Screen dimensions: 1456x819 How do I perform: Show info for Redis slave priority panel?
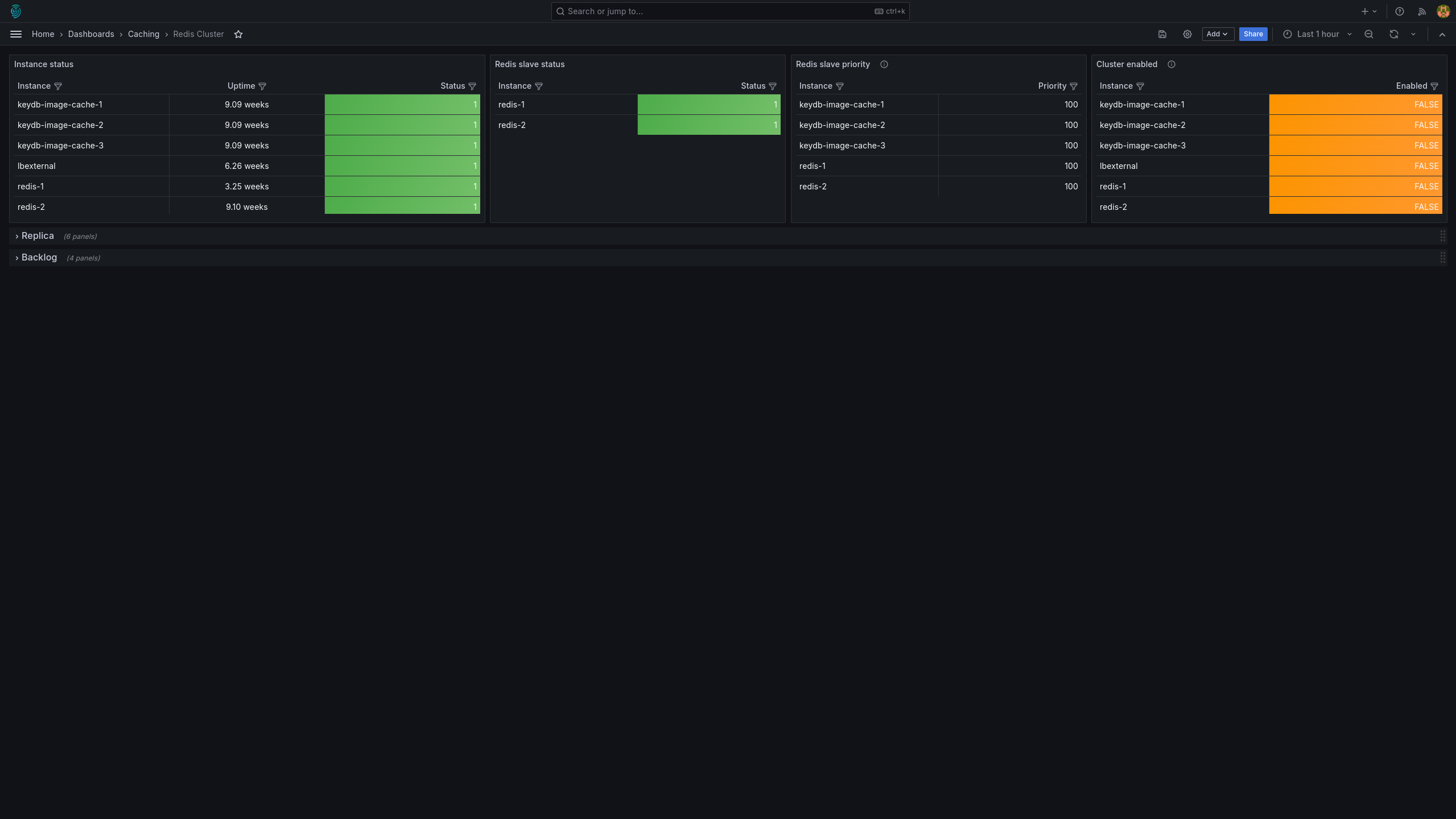coord(884,64)
